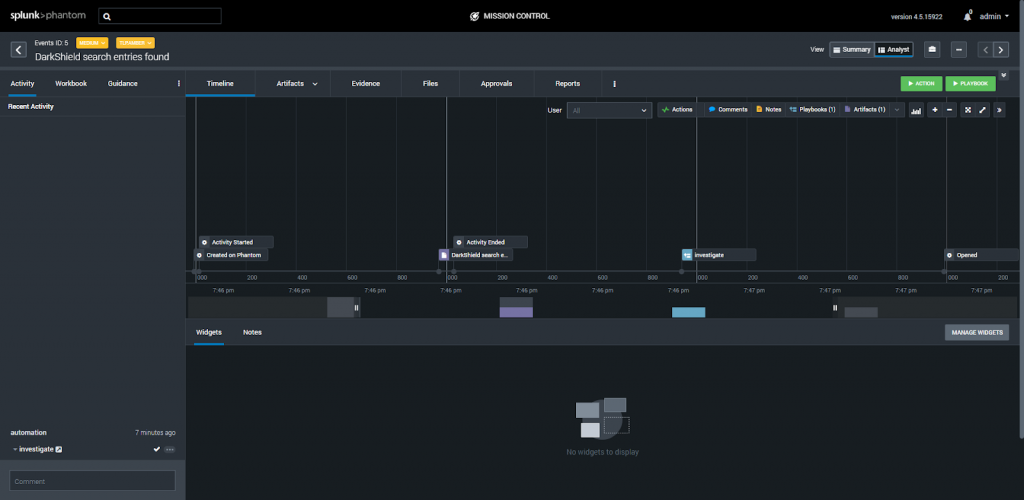
Task: Click the green ACTION button
Action: point(921,84)
